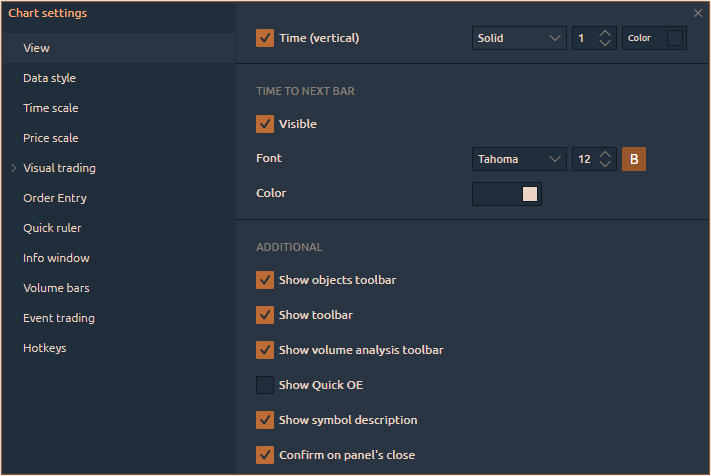711x476 pixels.
Task: Open the Solid line style dropdown
Action: coord(519,38)
